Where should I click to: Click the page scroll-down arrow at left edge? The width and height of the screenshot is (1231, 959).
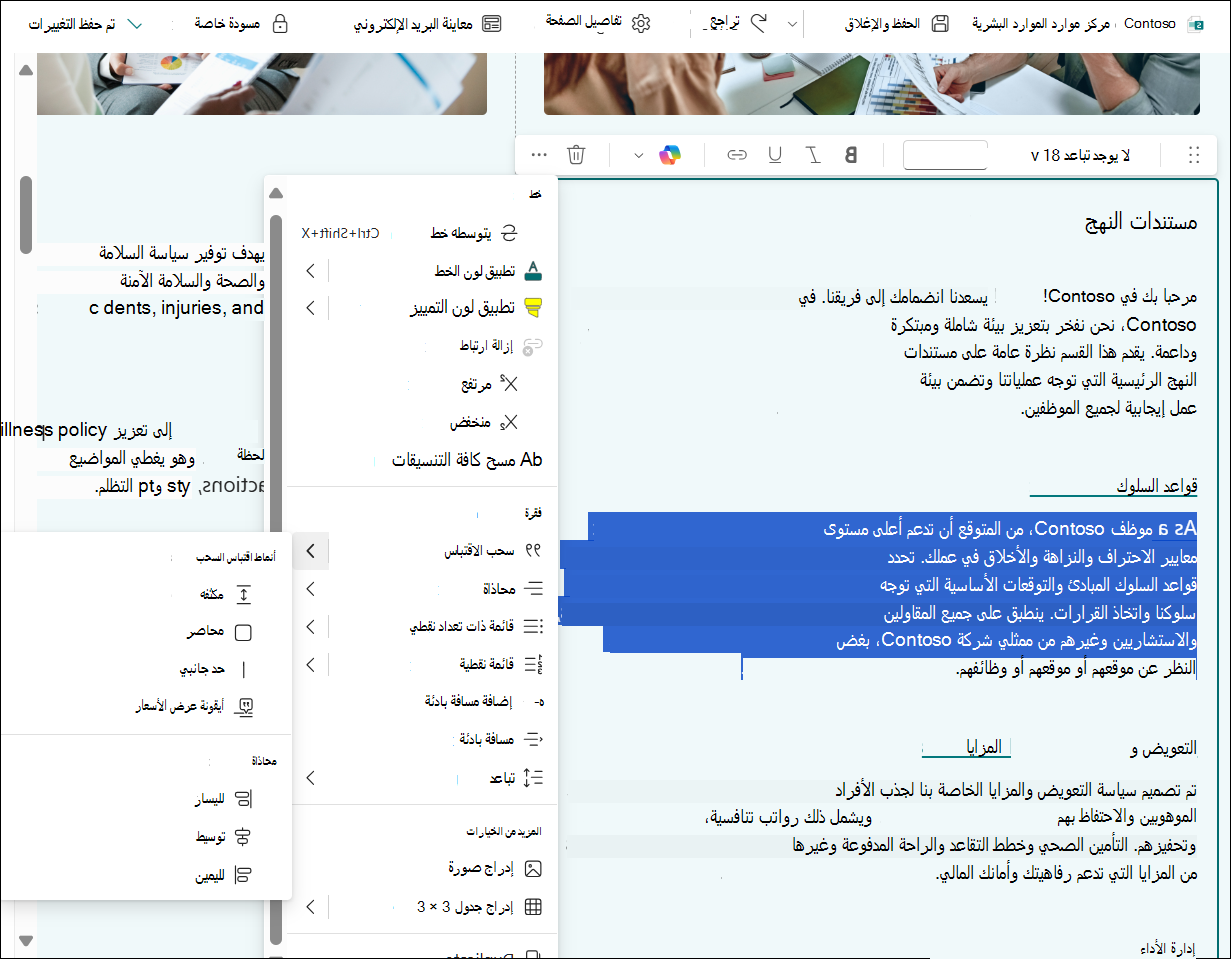pyautogui.click(x=26, y=940)
